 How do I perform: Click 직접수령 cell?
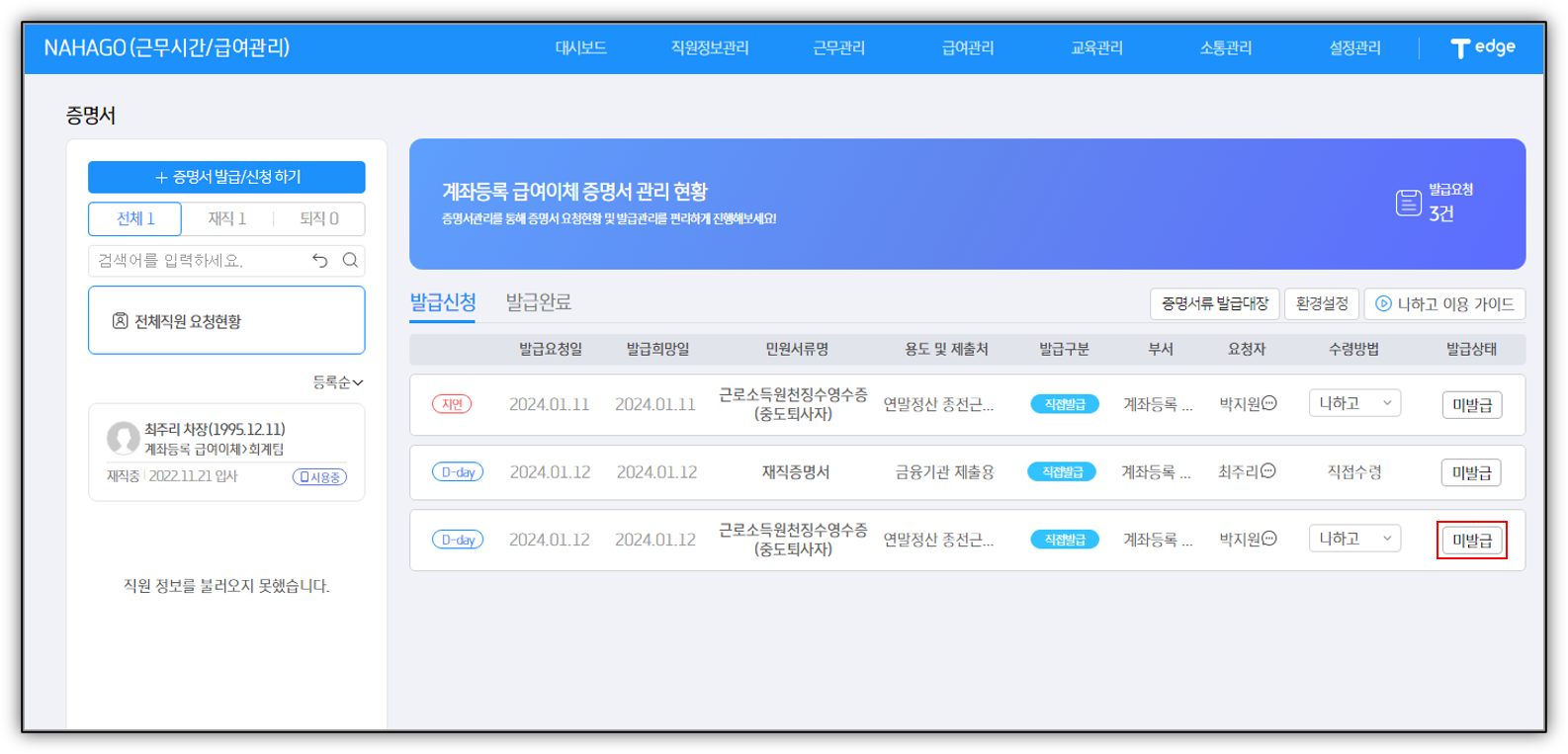coord(1353,472)
